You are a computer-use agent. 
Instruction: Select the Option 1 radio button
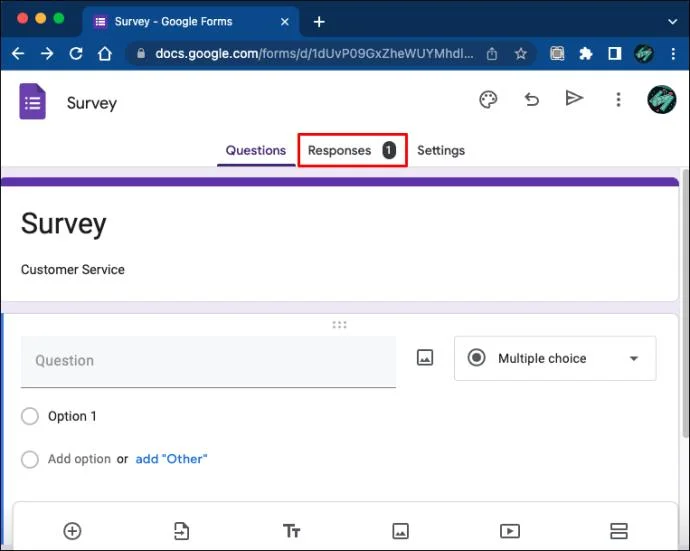[x=30, y=416]
